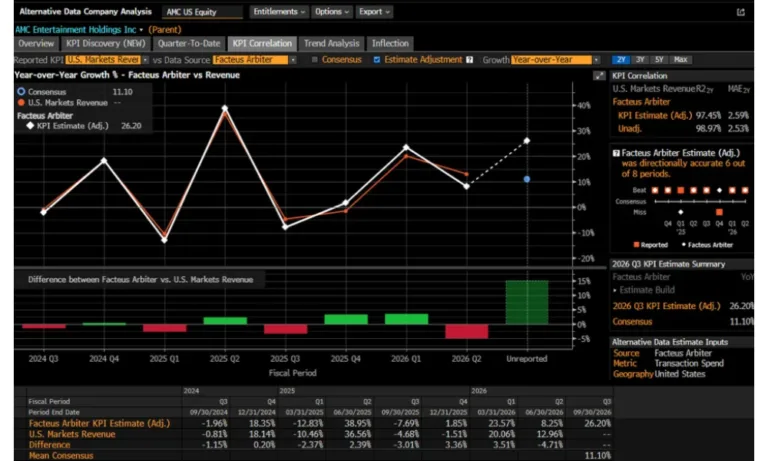Open the Entitlements dropdown menu
Screen dimensions: 768x461
click(279, 12)
